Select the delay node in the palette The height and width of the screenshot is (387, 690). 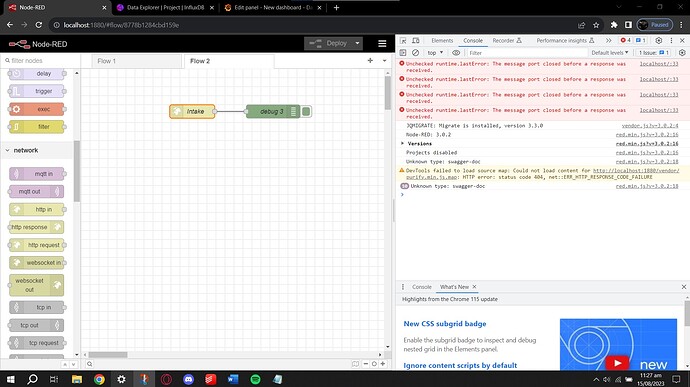pos(37,74)
